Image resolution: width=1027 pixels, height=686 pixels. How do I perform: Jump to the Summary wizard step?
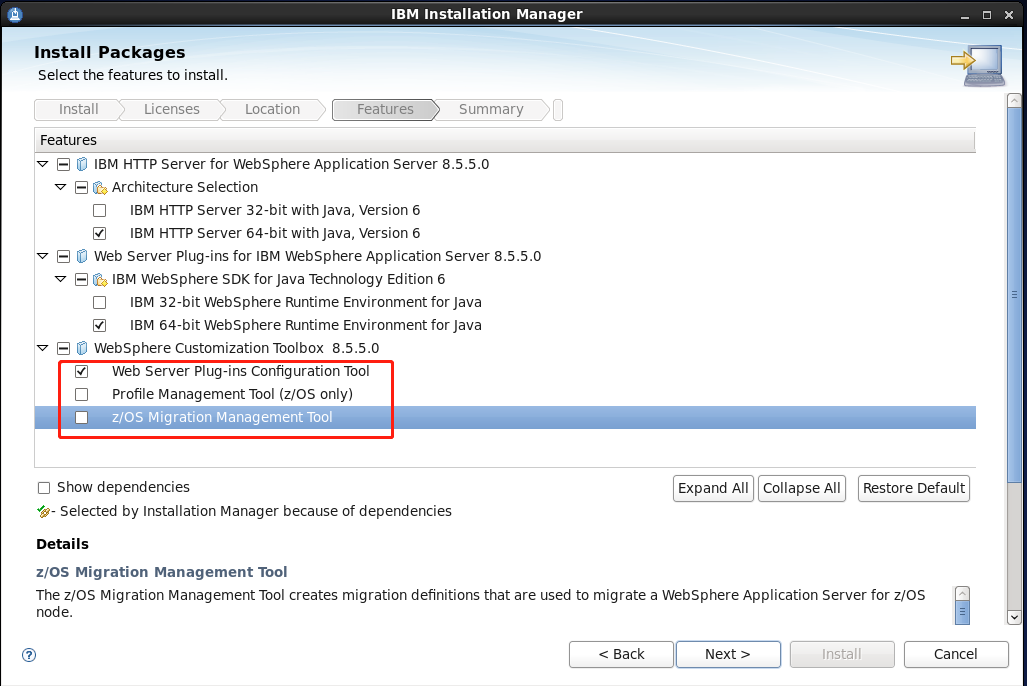pyautogui.click(x=491, y=109)
